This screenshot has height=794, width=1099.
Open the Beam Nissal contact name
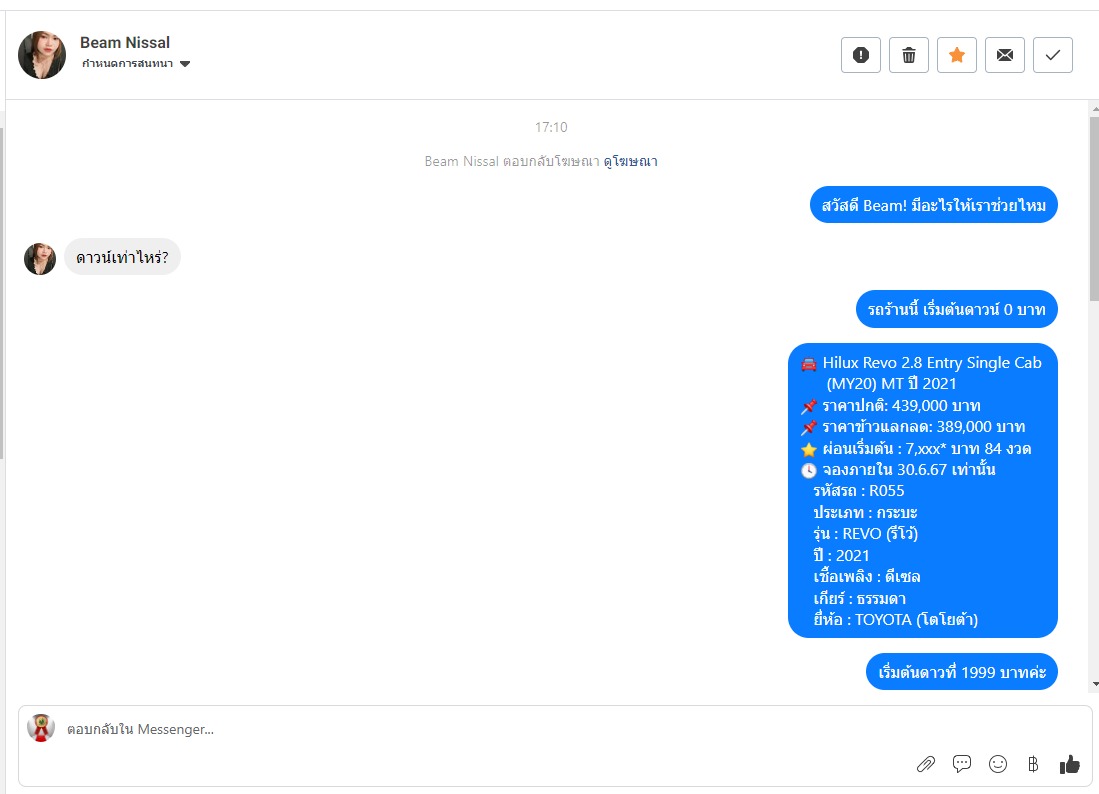pyautogui.click(x=125, y=43)
